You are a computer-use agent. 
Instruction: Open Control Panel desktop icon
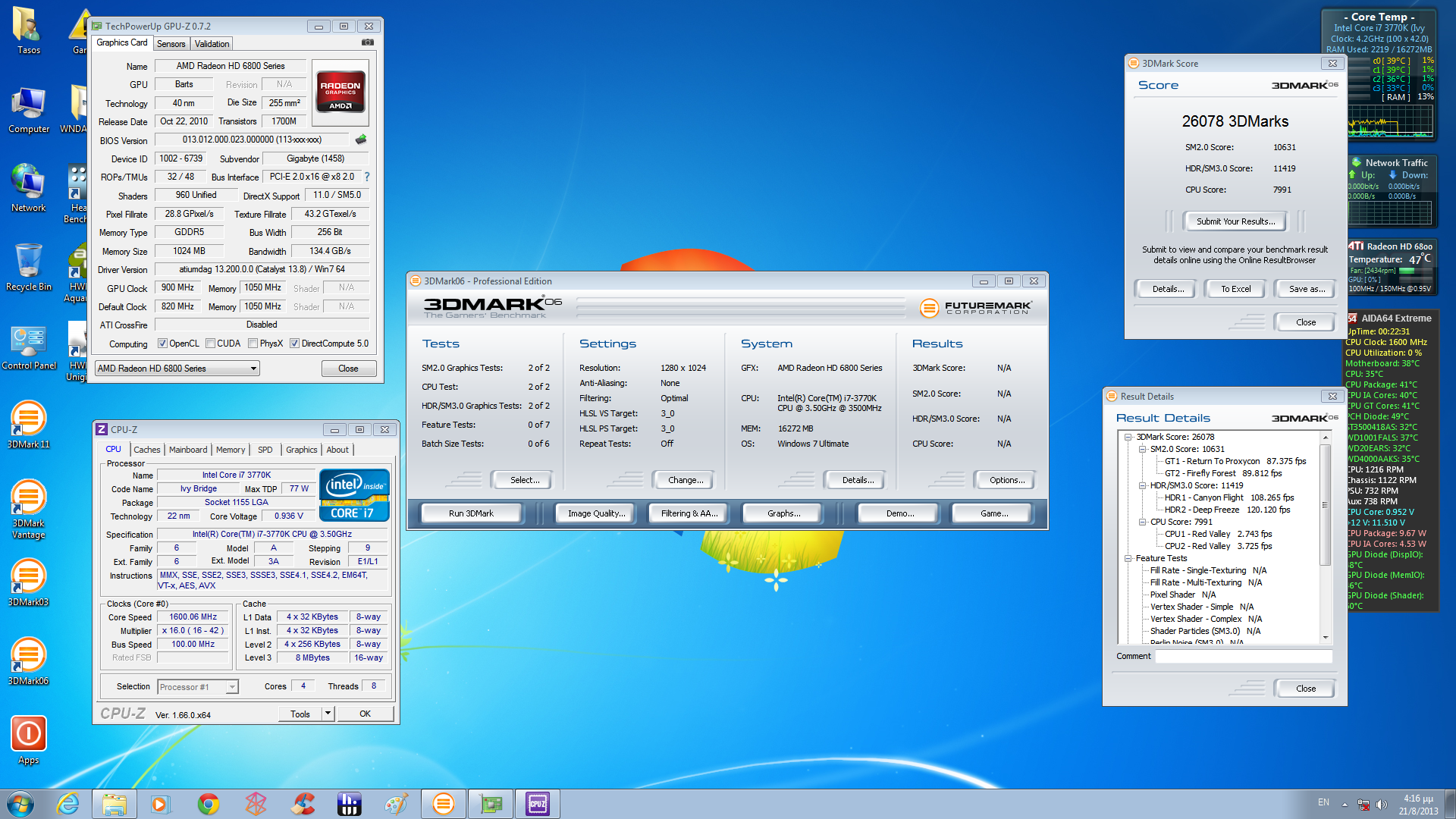29,347
